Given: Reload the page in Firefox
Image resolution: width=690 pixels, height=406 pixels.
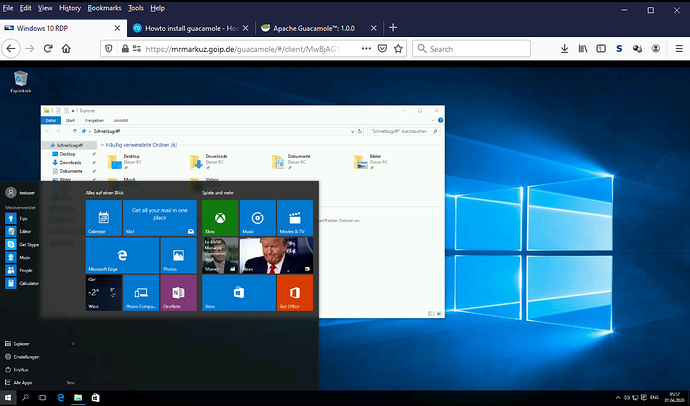Looking at the screenshot, I should coord(48,48).
